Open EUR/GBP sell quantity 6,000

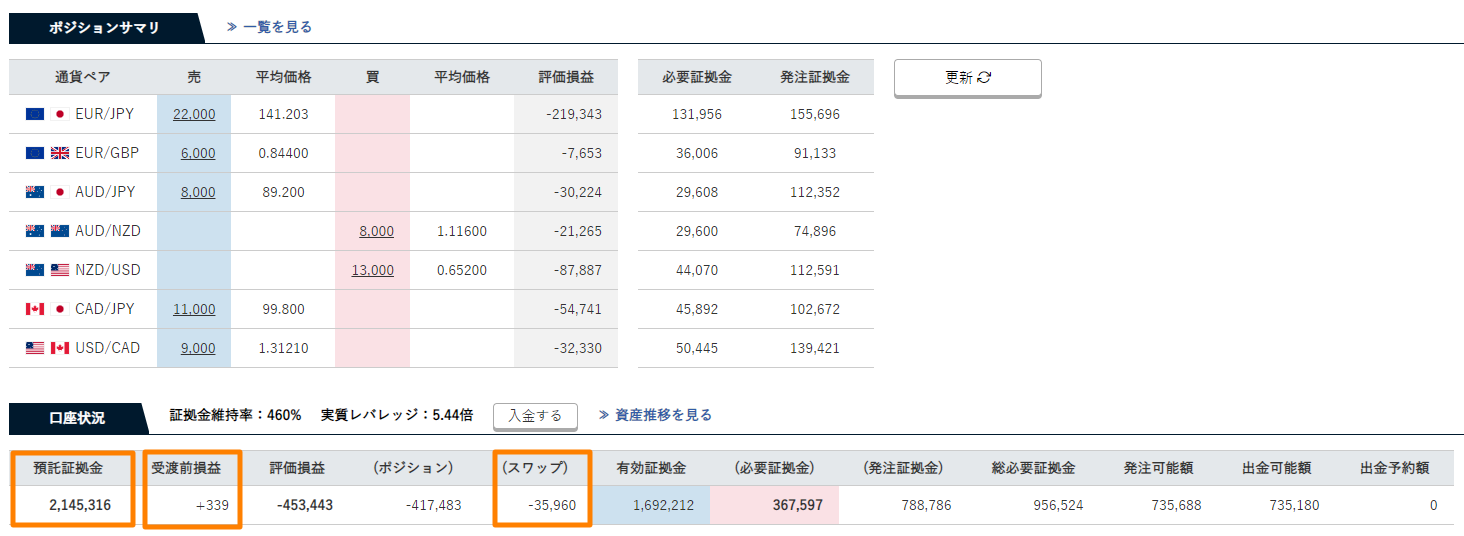pos(198,153)
